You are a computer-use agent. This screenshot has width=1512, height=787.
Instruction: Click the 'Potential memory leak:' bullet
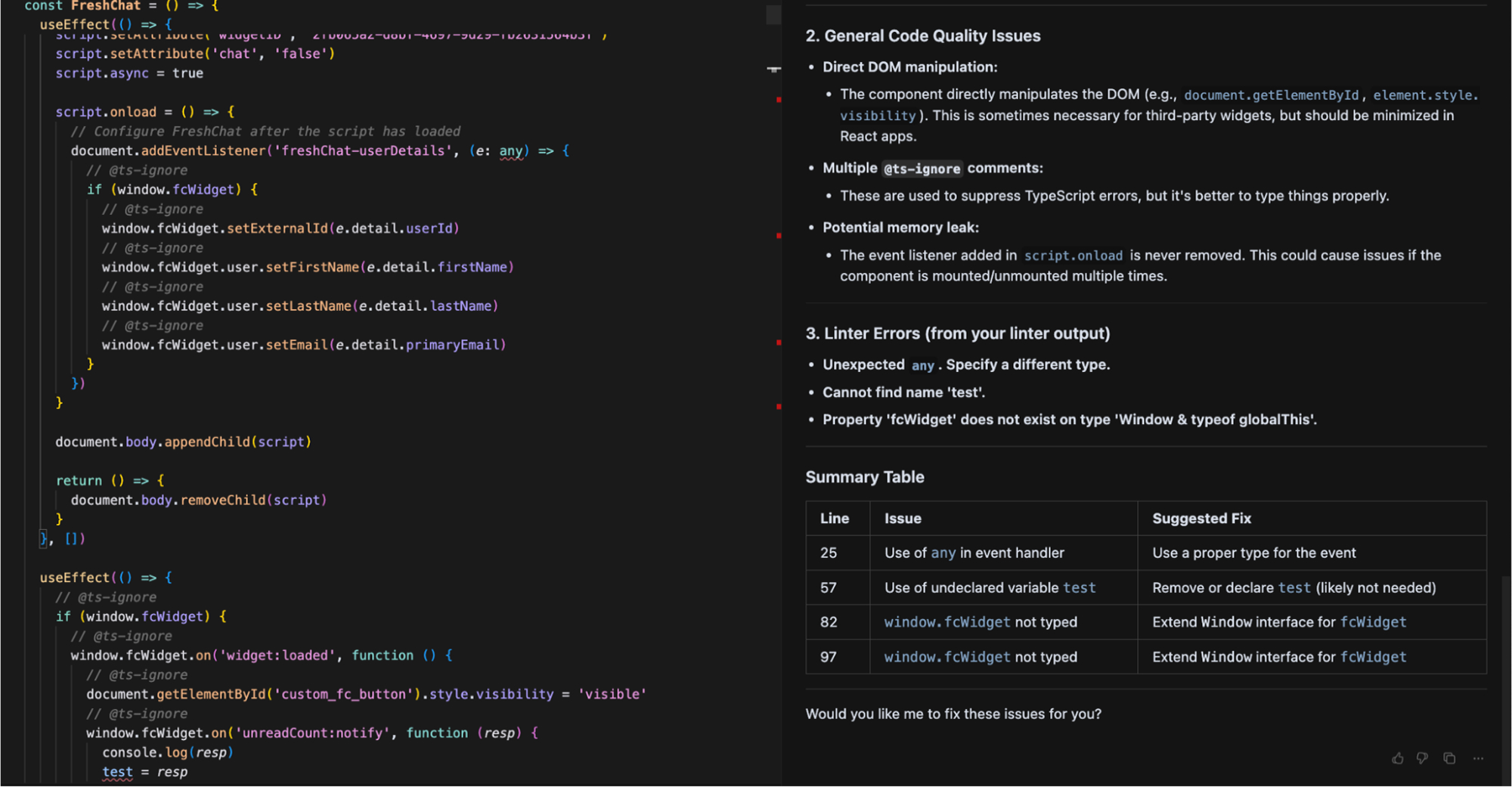(x=900, y=228)
